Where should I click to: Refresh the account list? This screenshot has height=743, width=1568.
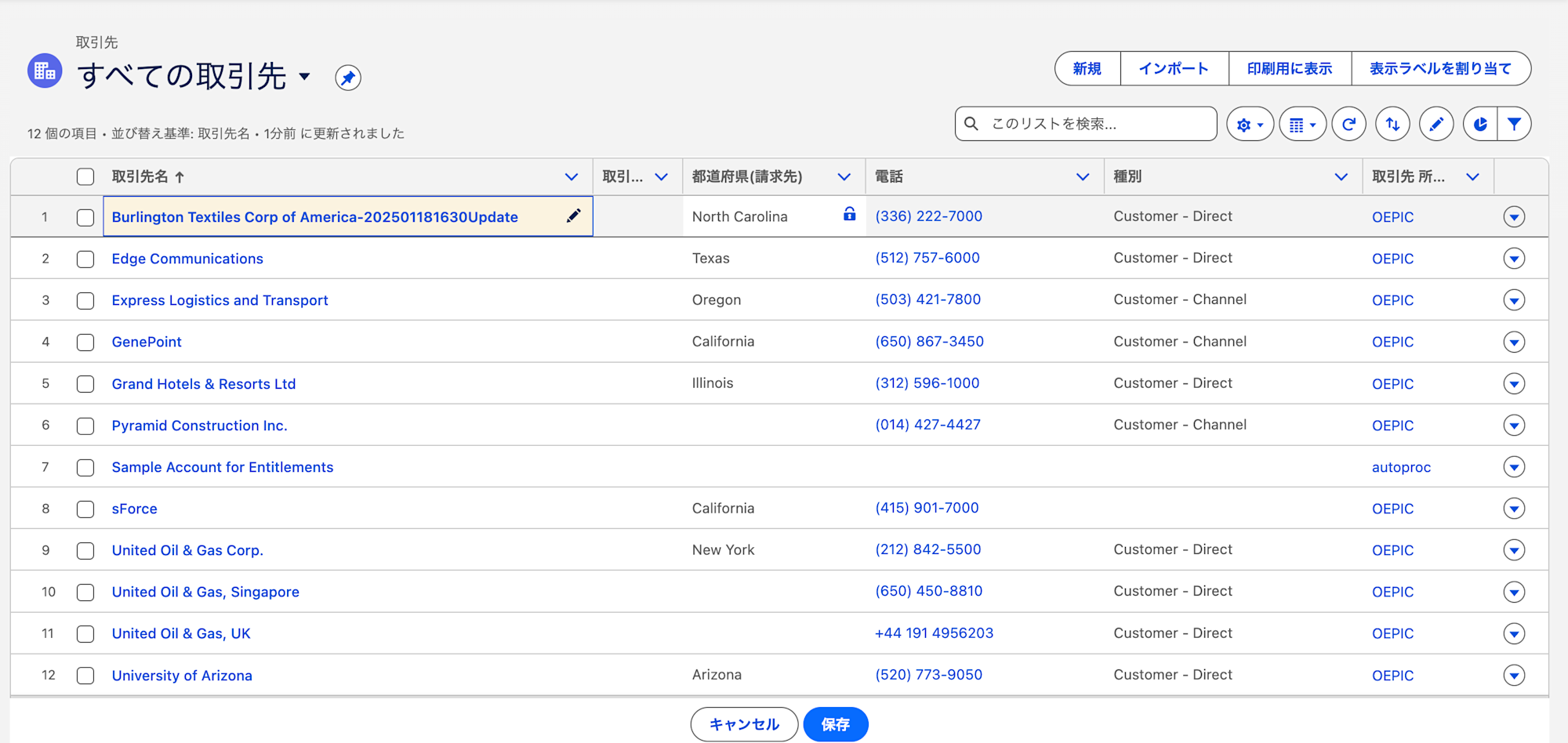tap(1348, 123)
